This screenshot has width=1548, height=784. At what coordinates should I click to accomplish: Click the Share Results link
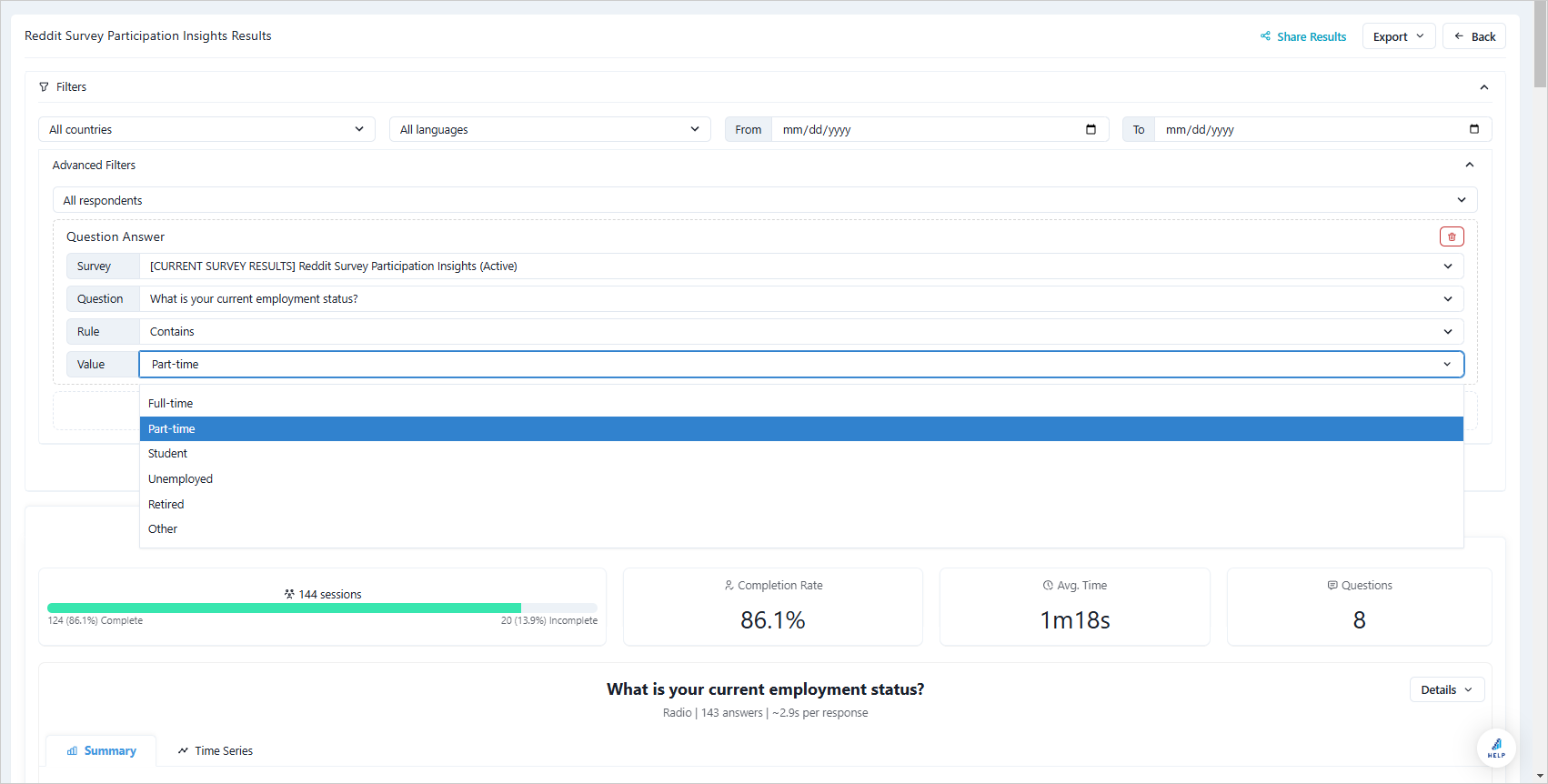[1303, 36]
